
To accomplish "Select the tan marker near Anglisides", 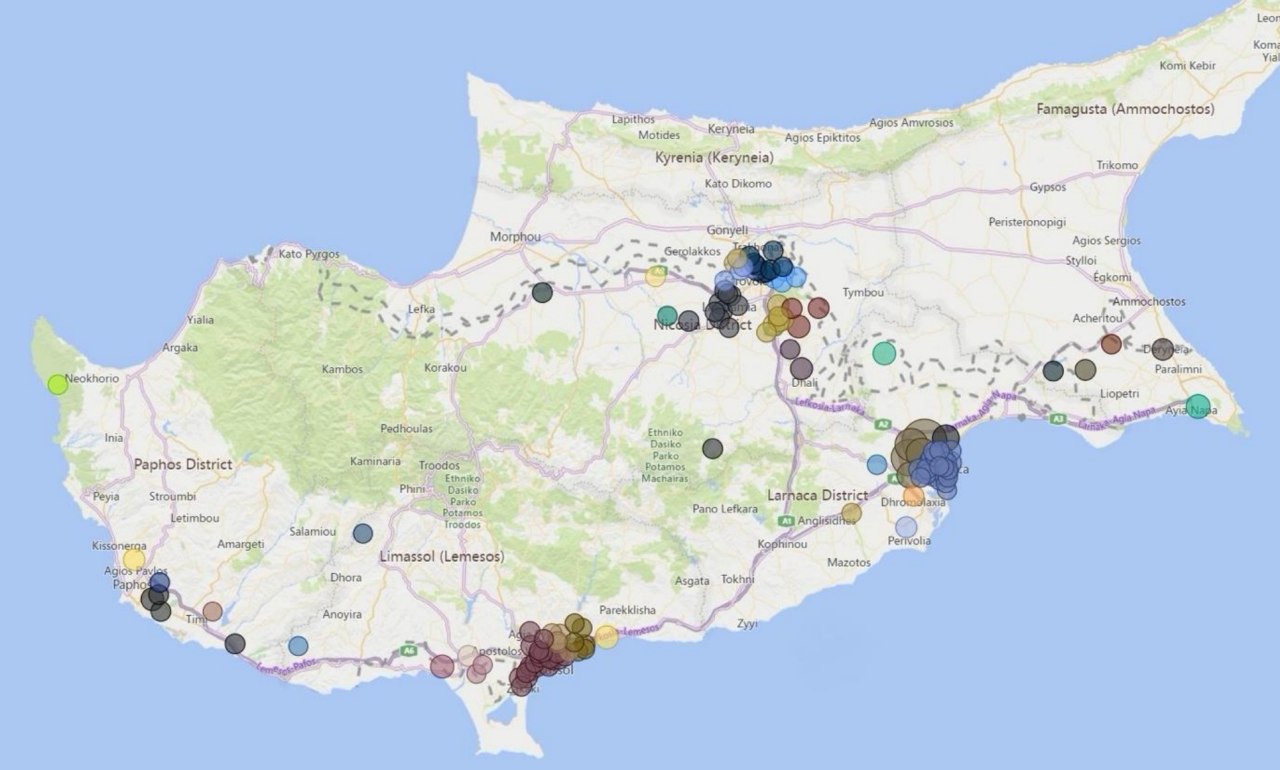I will pos(851,513).
